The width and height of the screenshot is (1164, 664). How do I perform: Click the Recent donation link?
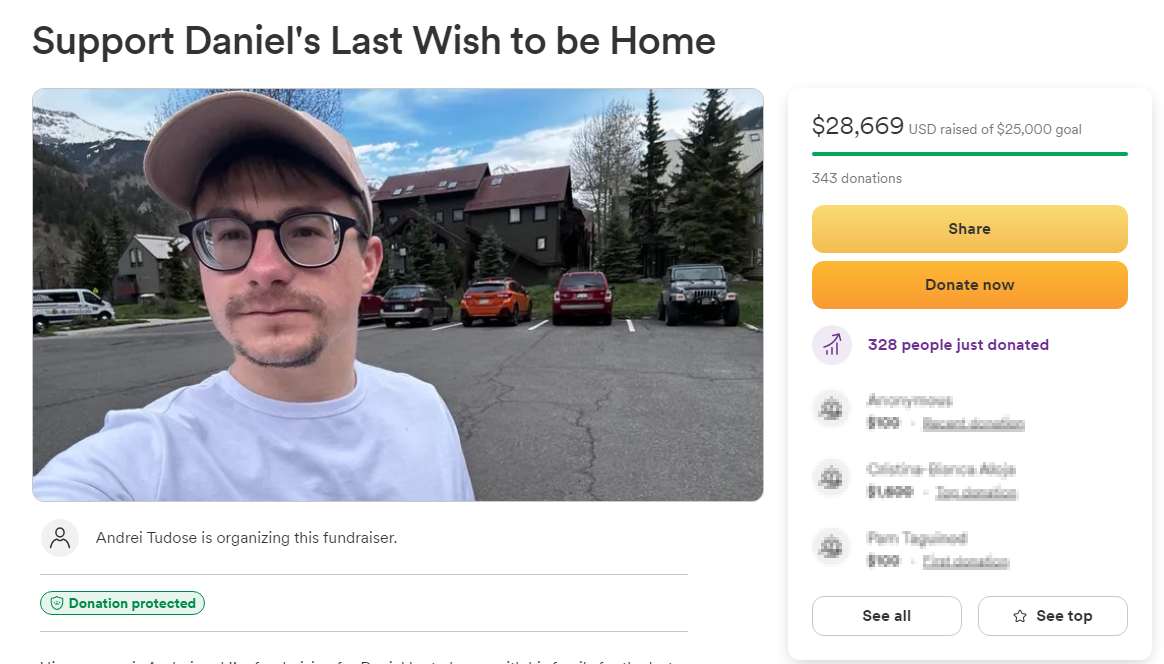(x=973, y=423)
